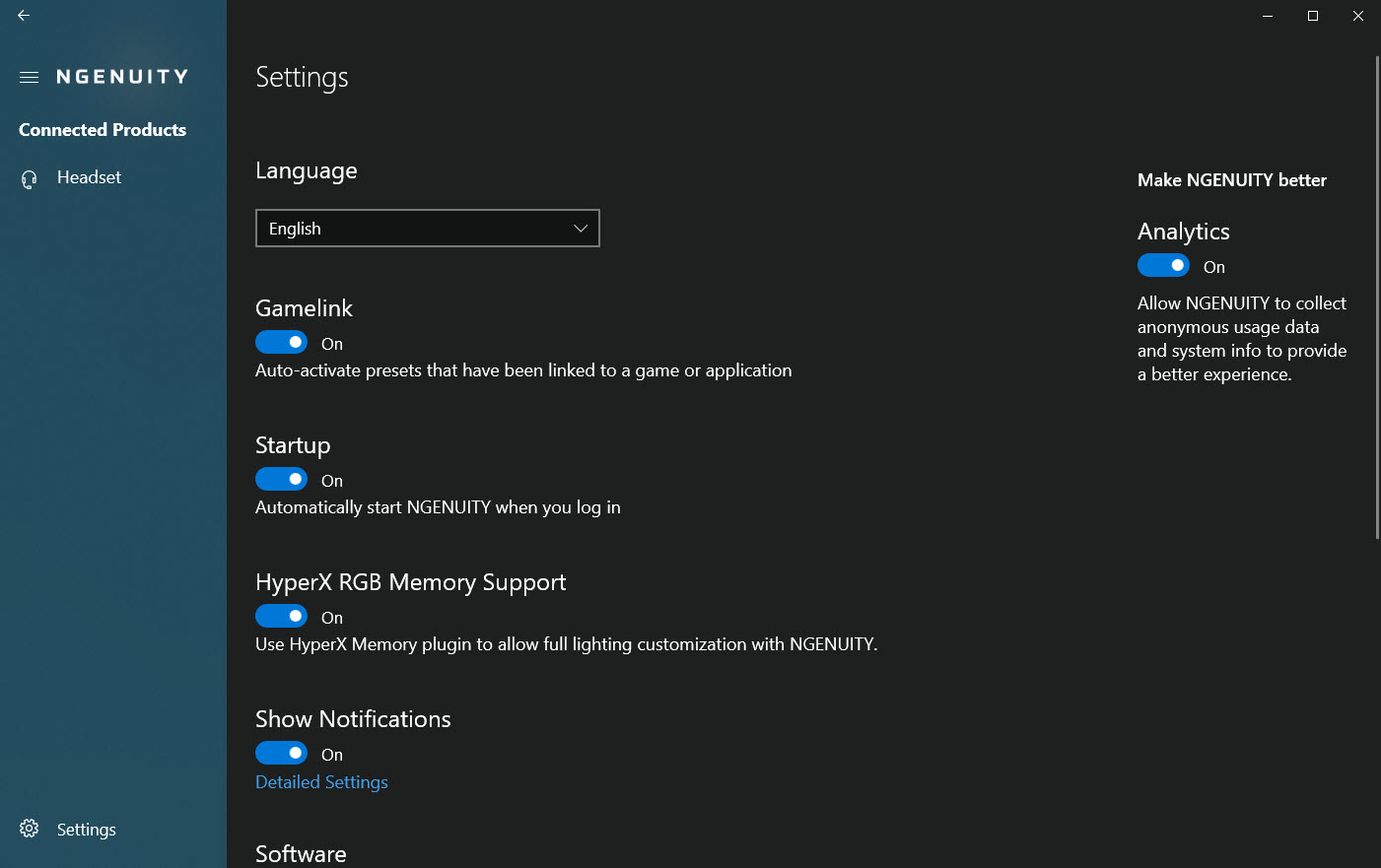Click the Analytics heading
This screenshot has height=868, width=1381.
1184,232
